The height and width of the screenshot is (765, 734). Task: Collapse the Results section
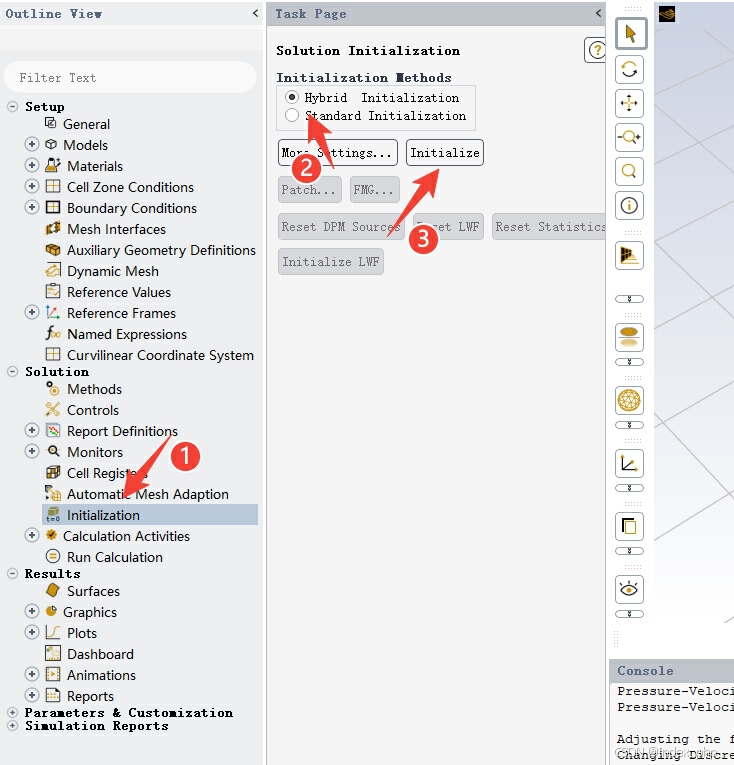tap(13, 573)
